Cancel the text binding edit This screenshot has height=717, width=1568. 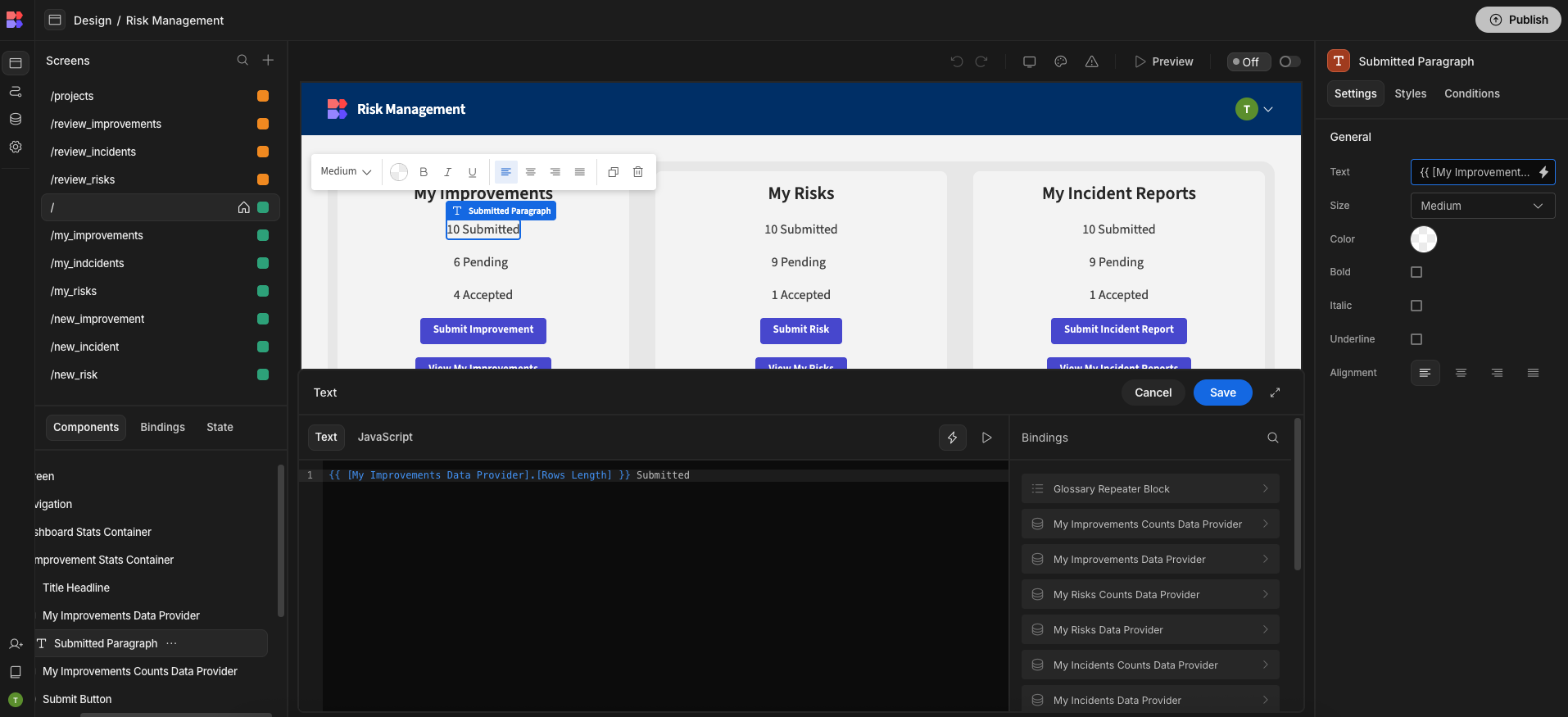[x=1153, y=393]
